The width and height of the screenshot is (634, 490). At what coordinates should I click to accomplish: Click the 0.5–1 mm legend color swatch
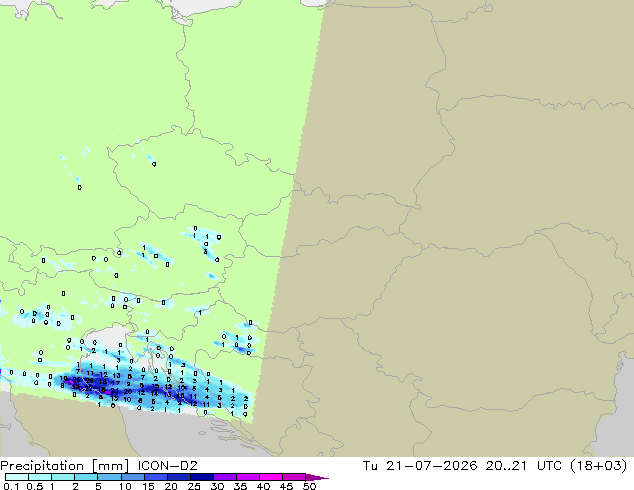(40, 477)
